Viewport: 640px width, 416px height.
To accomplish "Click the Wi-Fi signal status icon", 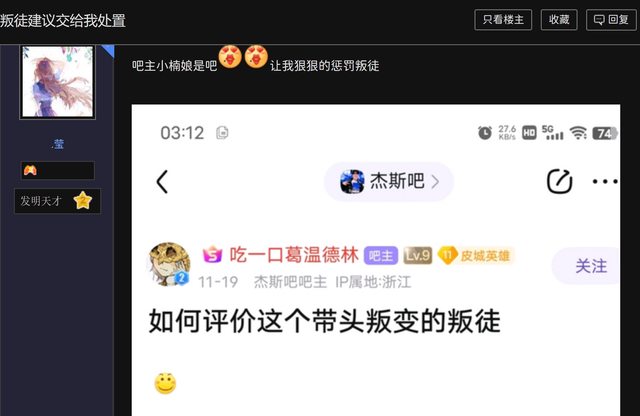I will point(578,133).
